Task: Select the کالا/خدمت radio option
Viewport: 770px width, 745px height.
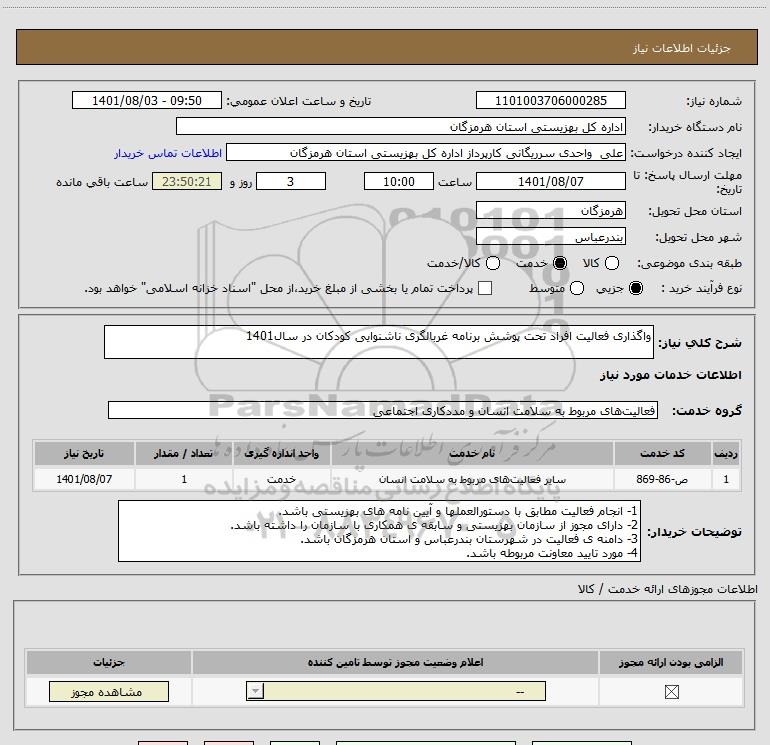Action: pyautogui.click(x=493, y=263)
